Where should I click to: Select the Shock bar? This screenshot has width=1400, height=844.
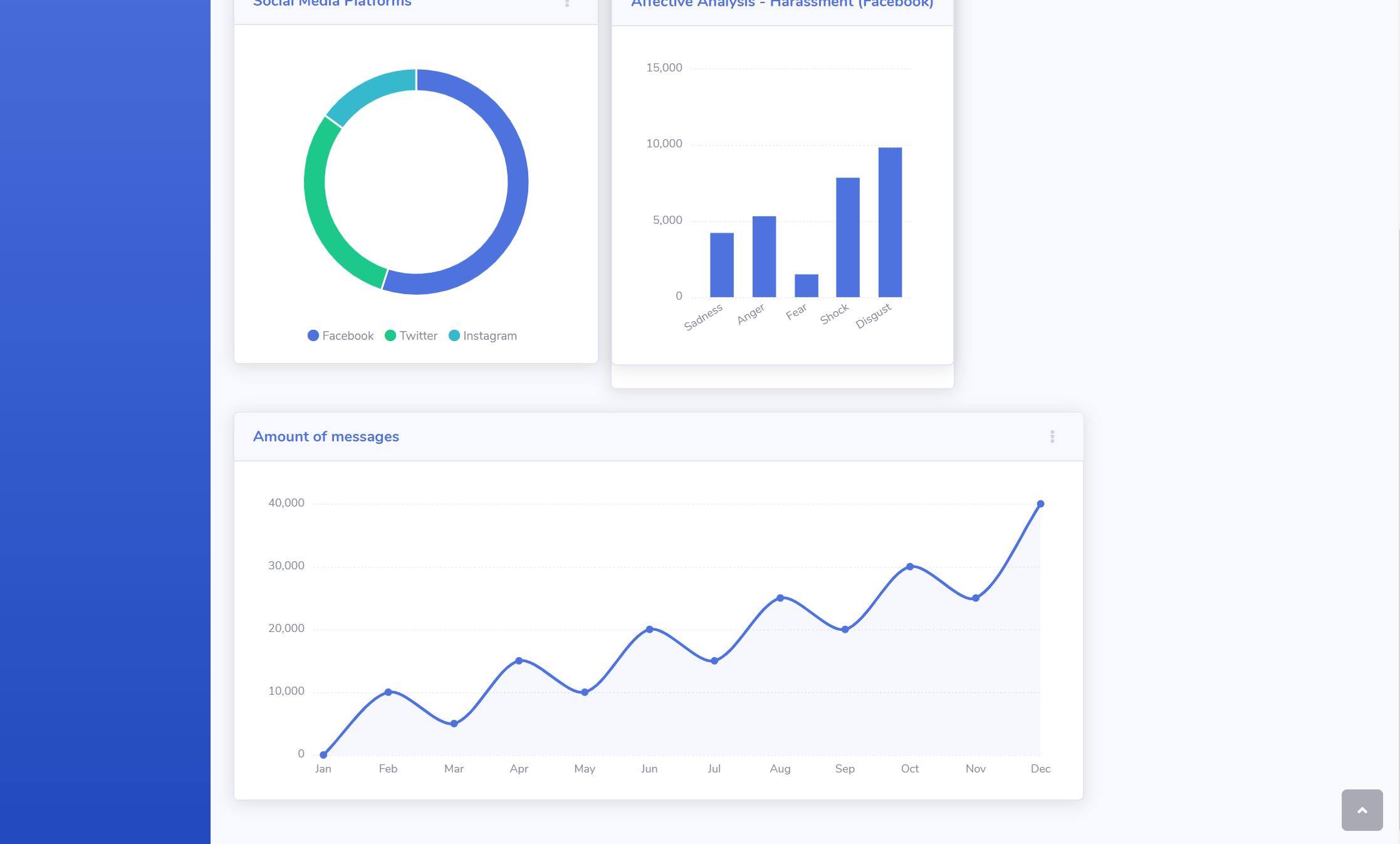tap(847, 237)
